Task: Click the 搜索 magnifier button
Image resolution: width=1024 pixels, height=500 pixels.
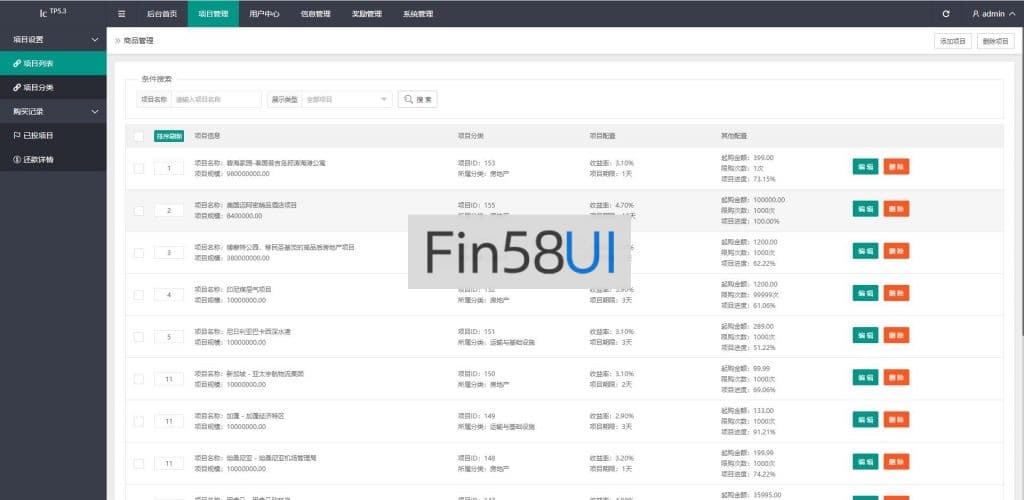Action: tap(417, 99)
